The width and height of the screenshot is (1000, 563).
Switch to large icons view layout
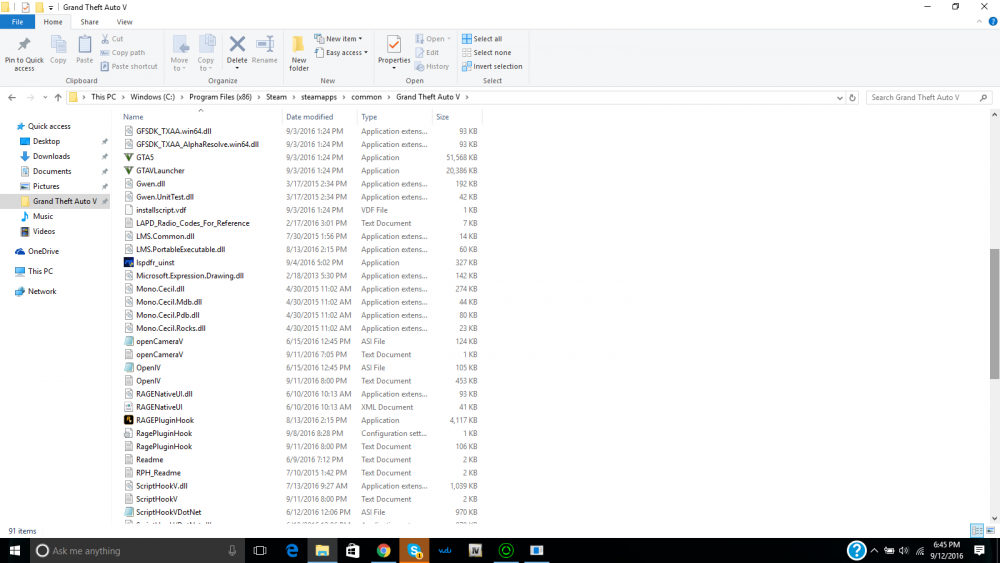990,530
